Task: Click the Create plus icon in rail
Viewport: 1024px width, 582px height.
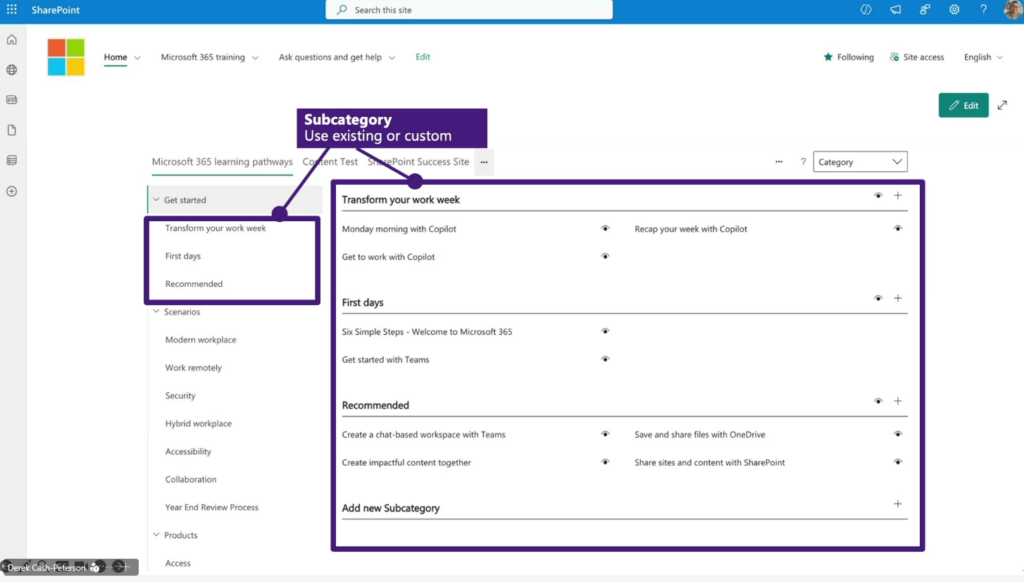Action: tap(12, 191)
